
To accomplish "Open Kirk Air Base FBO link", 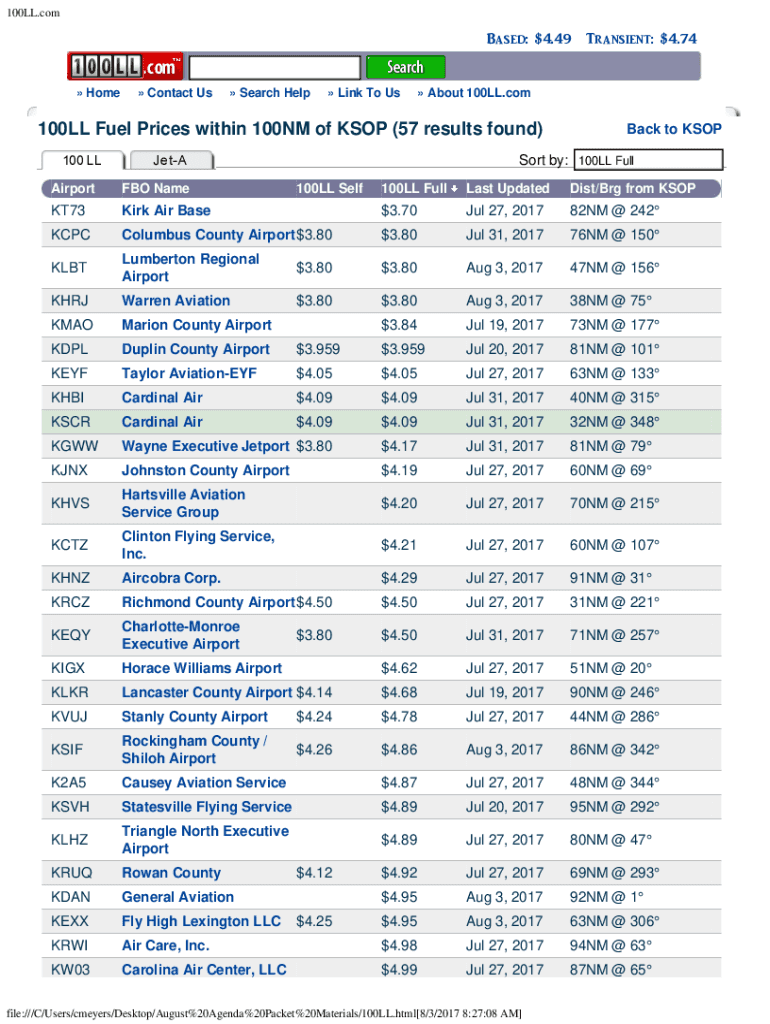I will tap(166, 211).
